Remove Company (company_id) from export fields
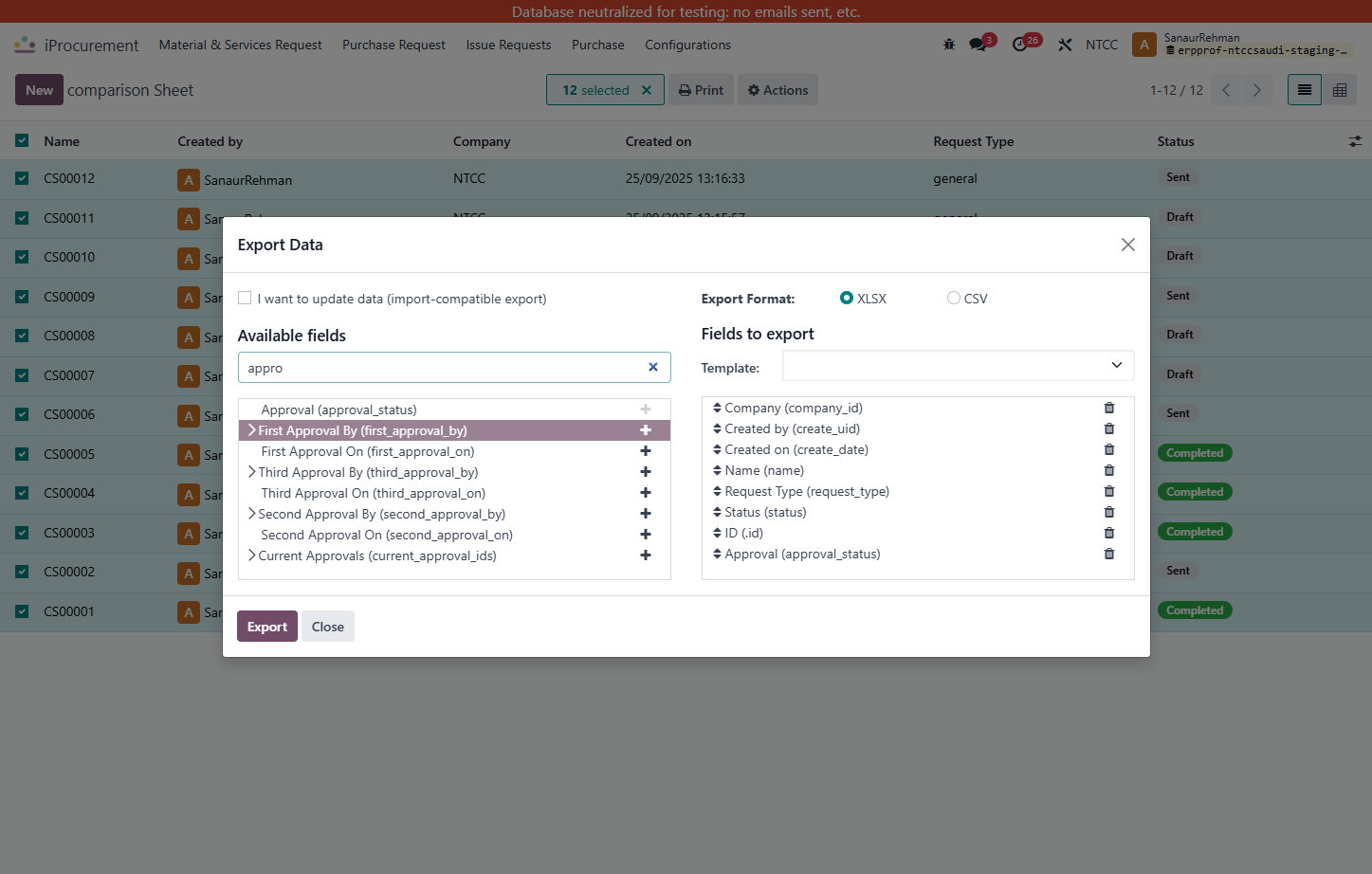This screenshot has height=874, width=1372. (x=1109, y=408)
